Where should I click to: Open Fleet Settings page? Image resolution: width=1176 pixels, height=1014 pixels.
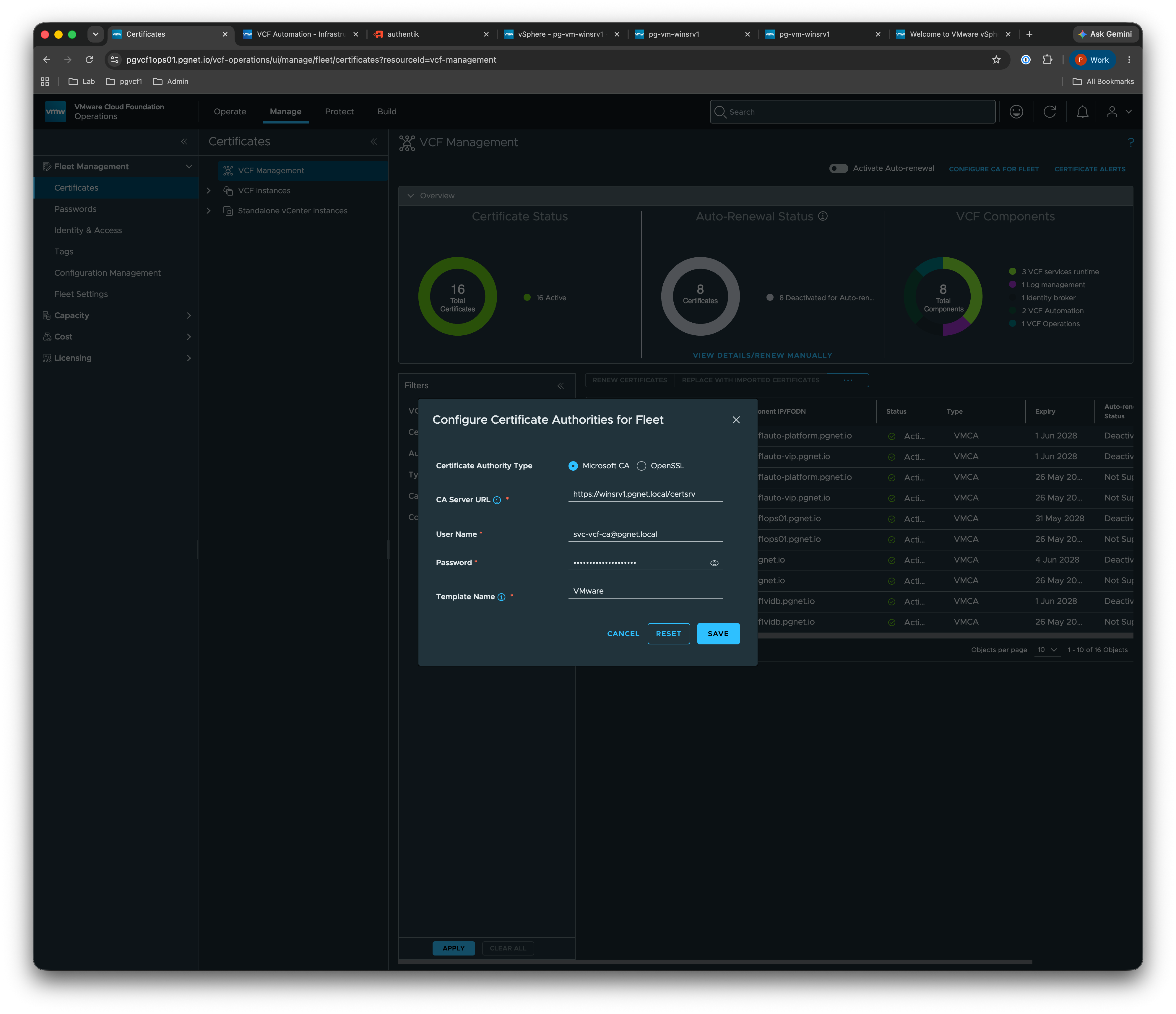[81, 294]
